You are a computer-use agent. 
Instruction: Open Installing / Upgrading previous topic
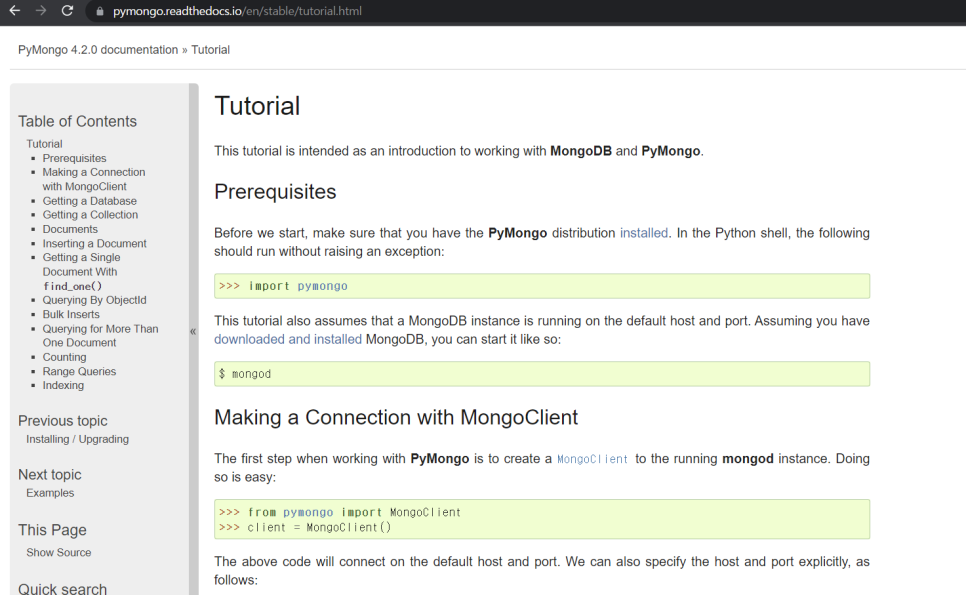click(x=77, y=439)
